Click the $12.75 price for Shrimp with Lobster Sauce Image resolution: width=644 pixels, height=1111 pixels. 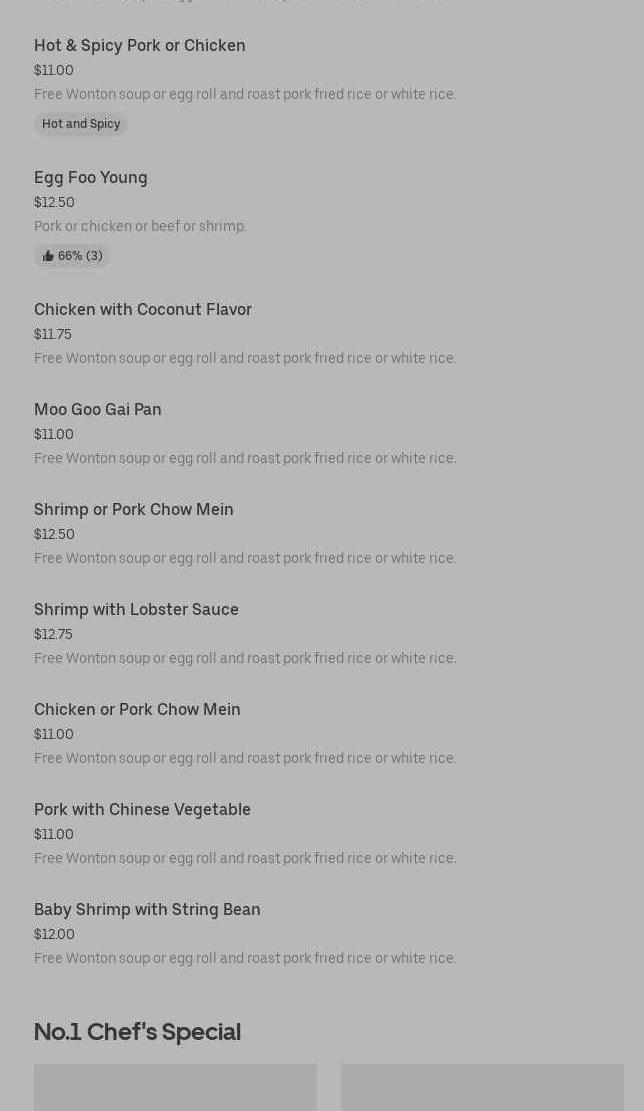click(x=53, y=635)
